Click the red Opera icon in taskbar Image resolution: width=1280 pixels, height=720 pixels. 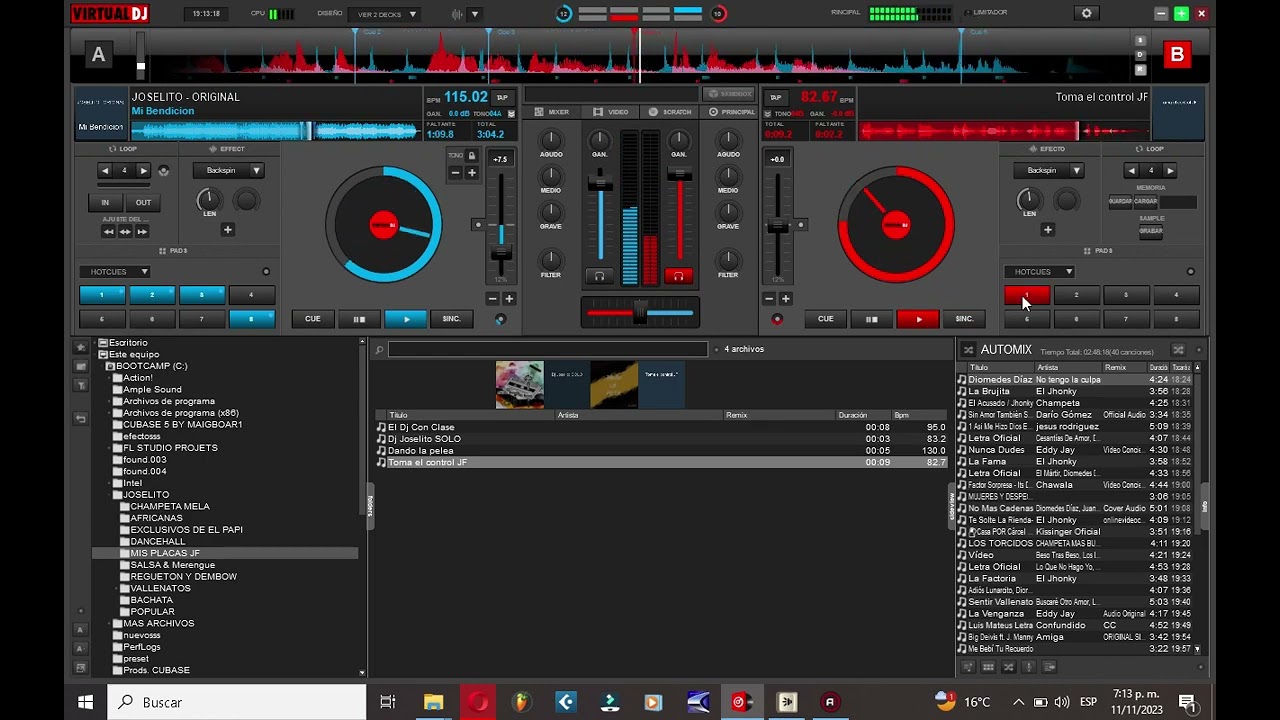point(478,702)
